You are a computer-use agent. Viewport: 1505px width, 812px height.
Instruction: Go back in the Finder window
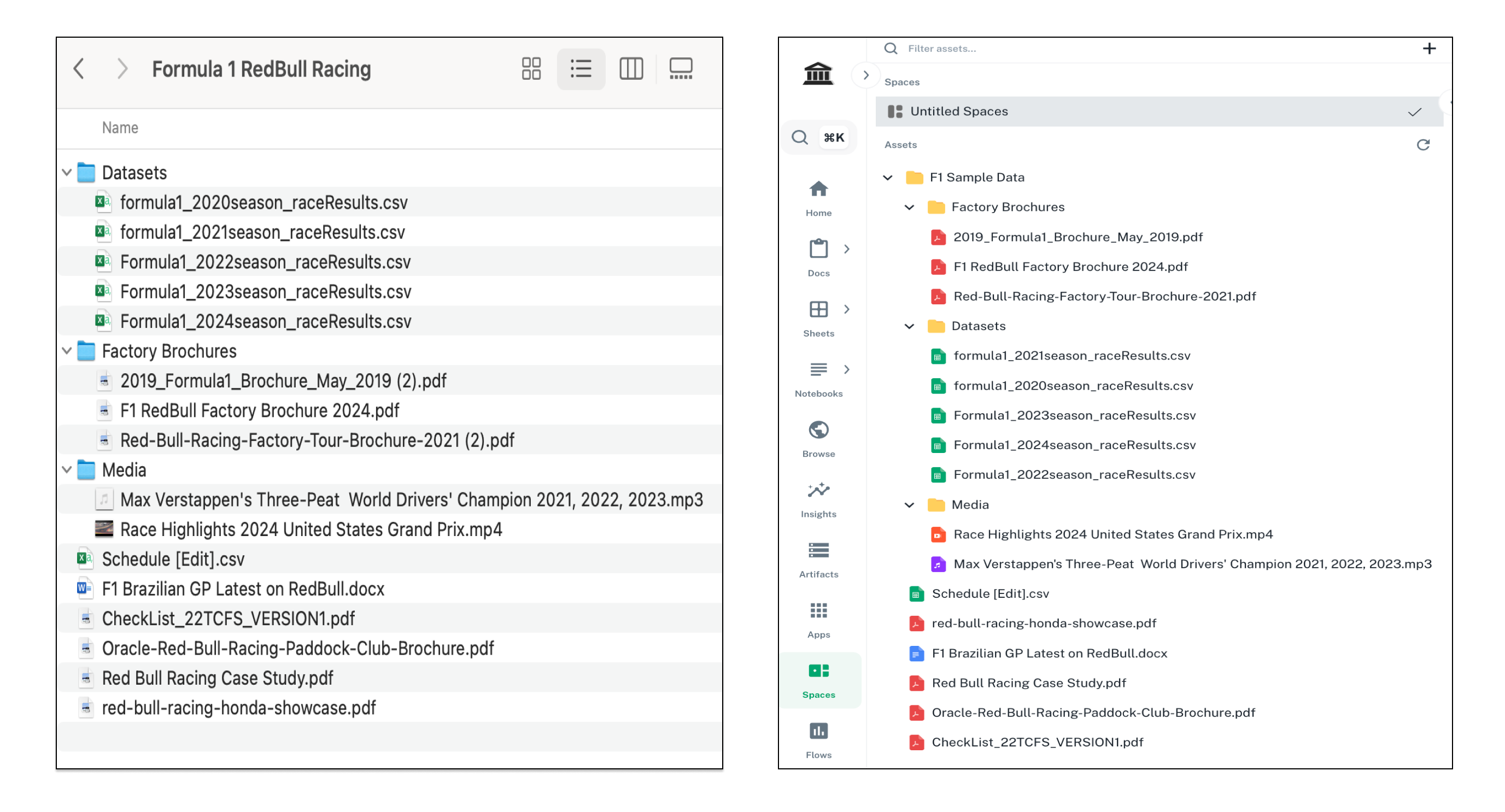(x=79, y=69)
